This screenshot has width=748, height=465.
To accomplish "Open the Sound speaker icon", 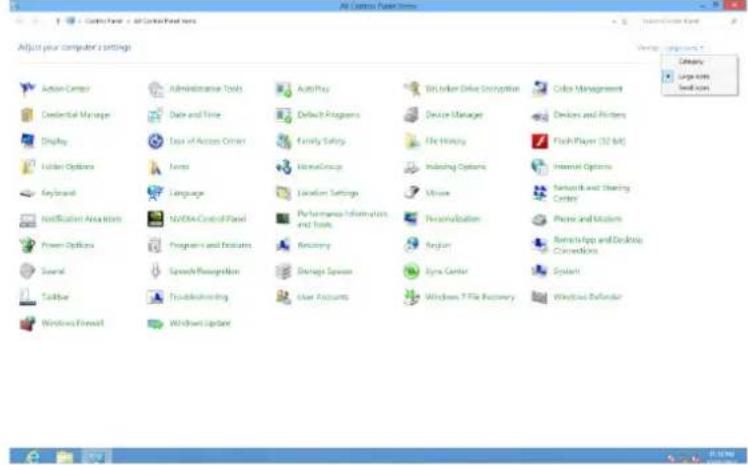I will 28,271.
